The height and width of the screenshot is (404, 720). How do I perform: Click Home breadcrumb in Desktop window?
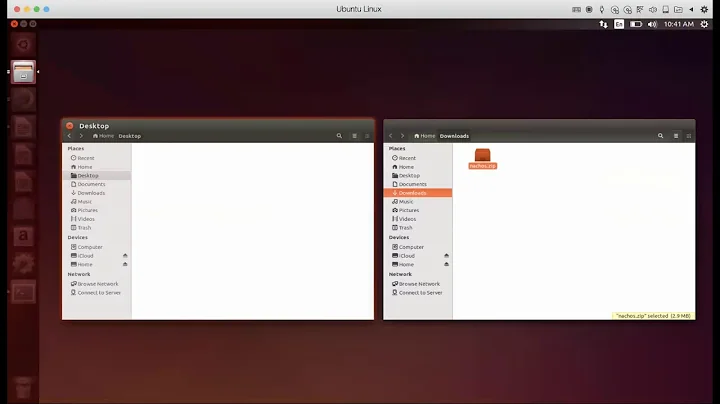(103, 136)
